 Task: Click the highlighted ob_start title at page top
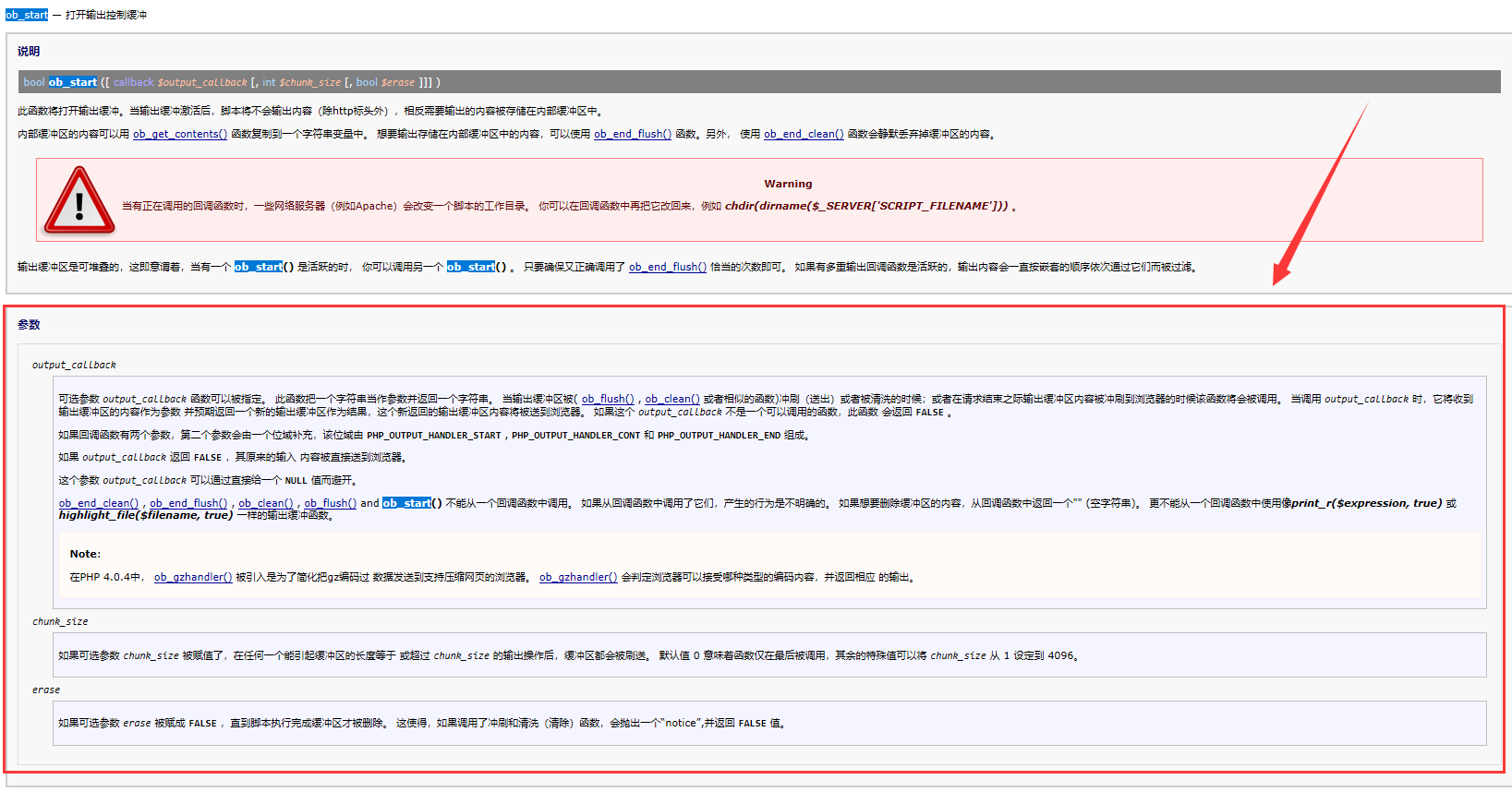click(x=27, y=15)
